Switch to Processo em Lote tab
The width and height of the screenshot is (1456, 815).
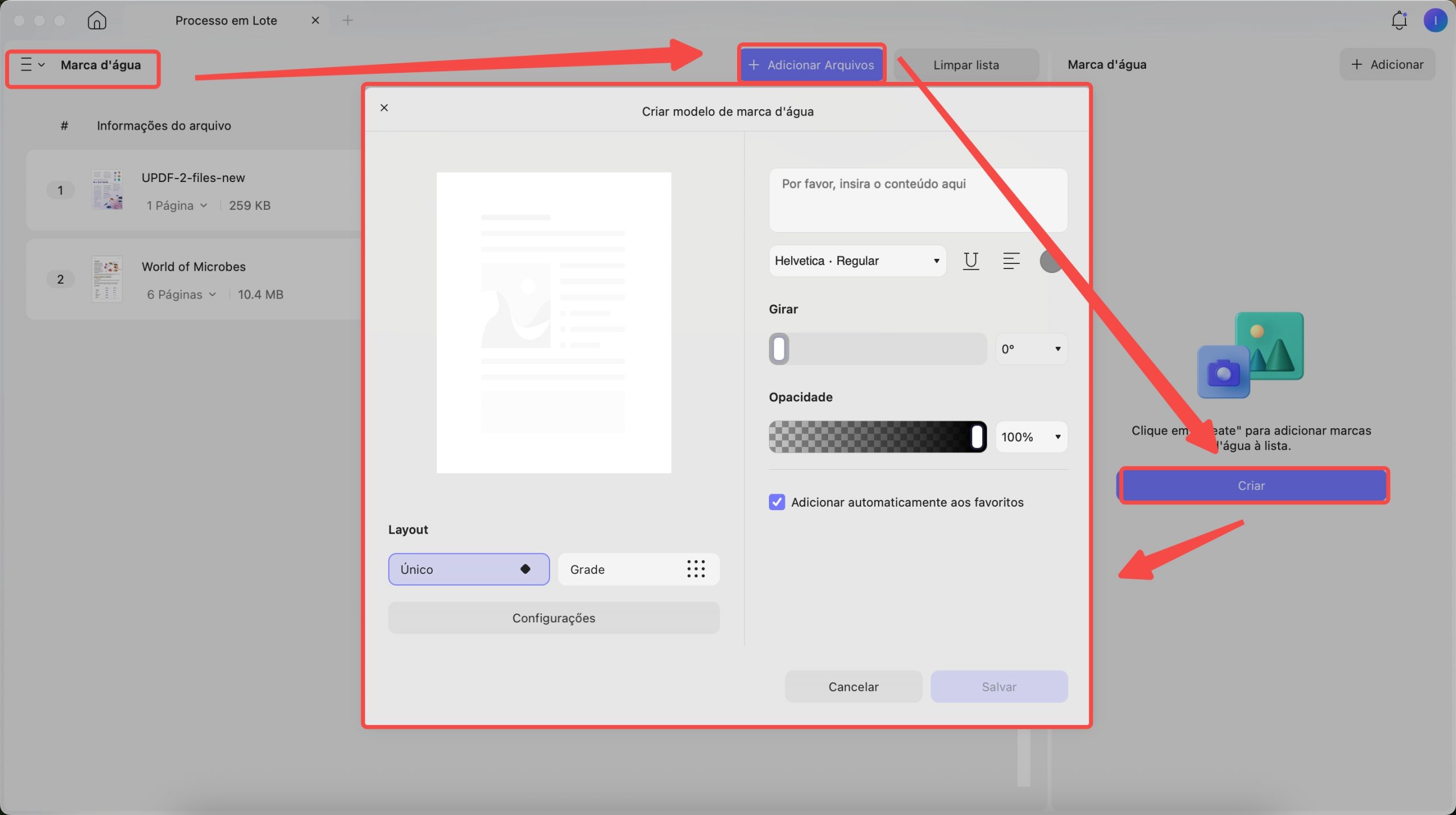coord(226,20)
